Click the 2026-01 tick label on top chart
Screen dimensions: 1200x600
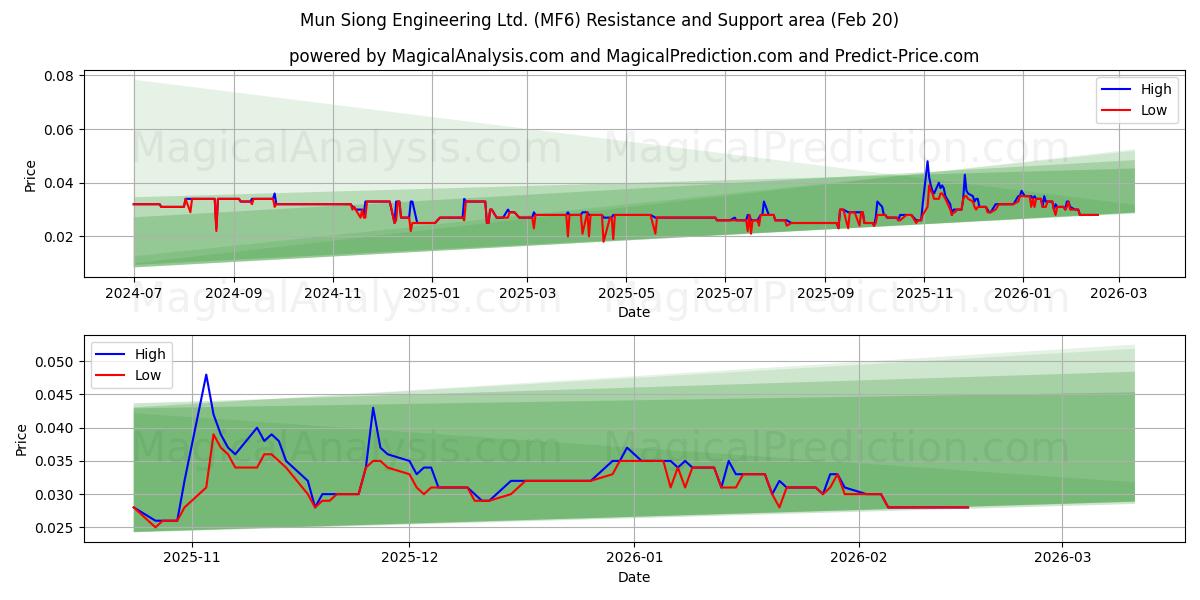pyautogui.click(x=1022, y=293)
